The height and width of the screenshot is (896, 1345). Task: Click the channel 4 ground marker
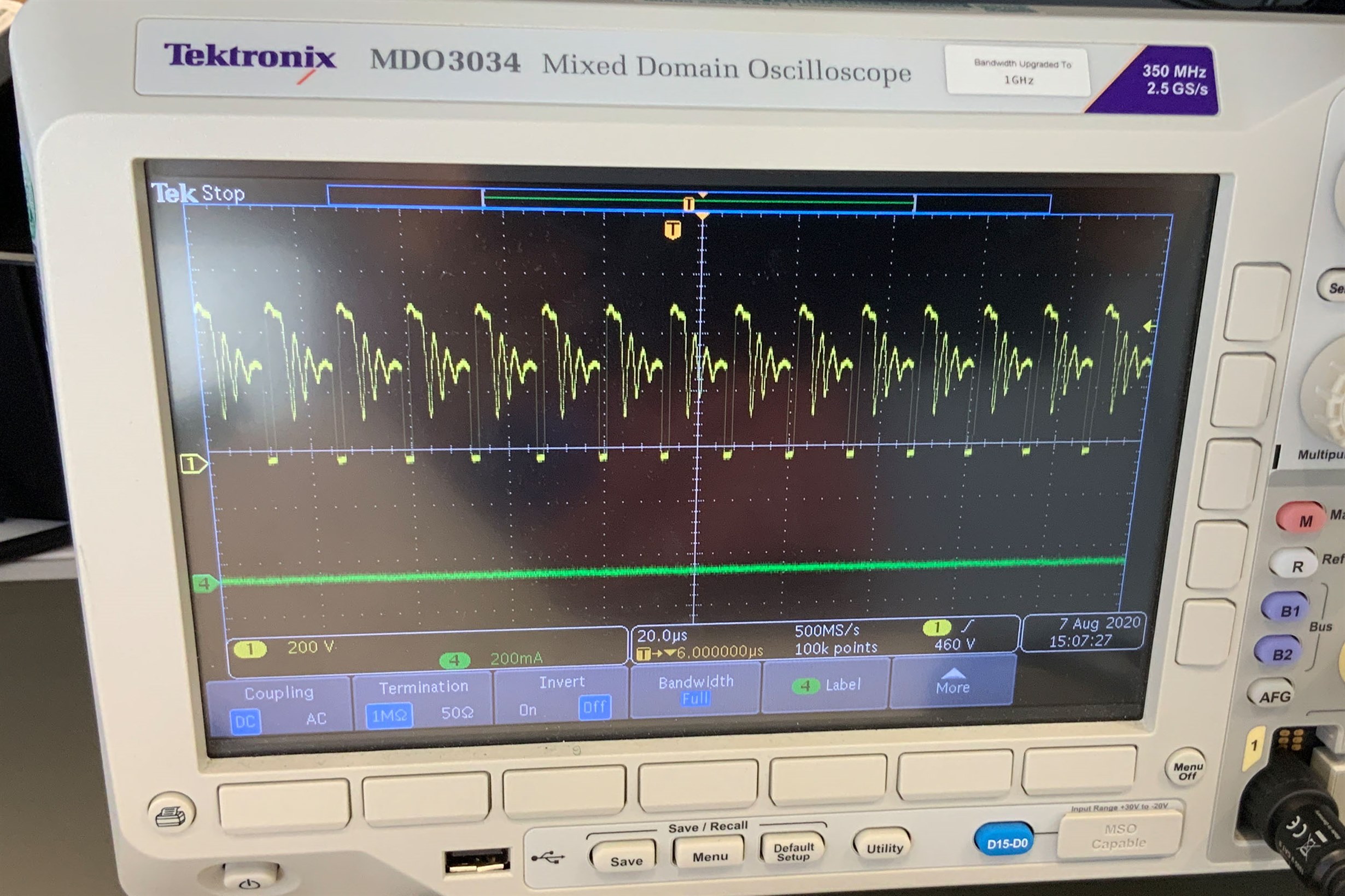tap(206, 583)
